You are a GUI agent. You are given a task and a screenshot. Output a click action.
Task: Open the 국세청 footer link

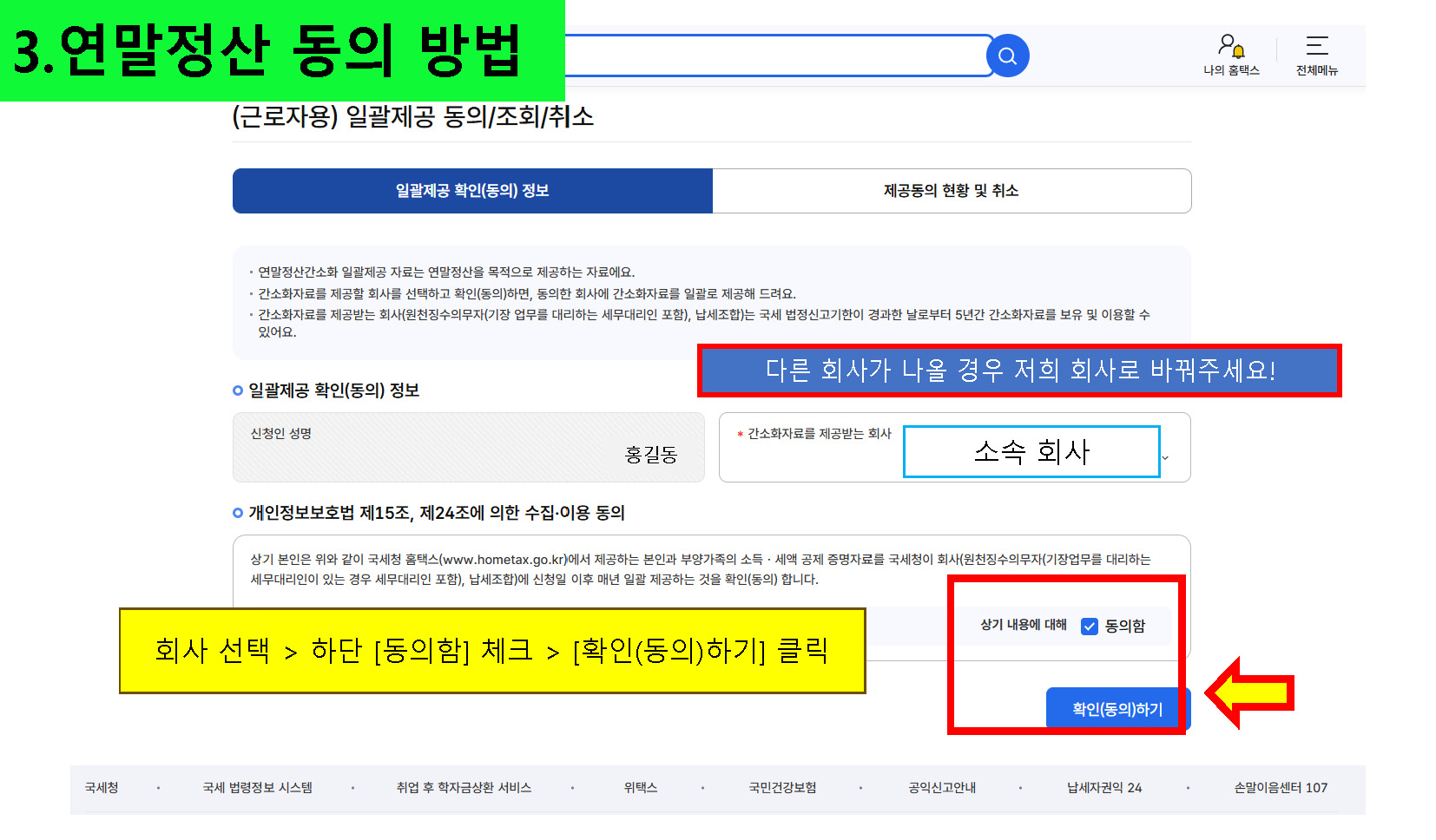pos(102,788)
